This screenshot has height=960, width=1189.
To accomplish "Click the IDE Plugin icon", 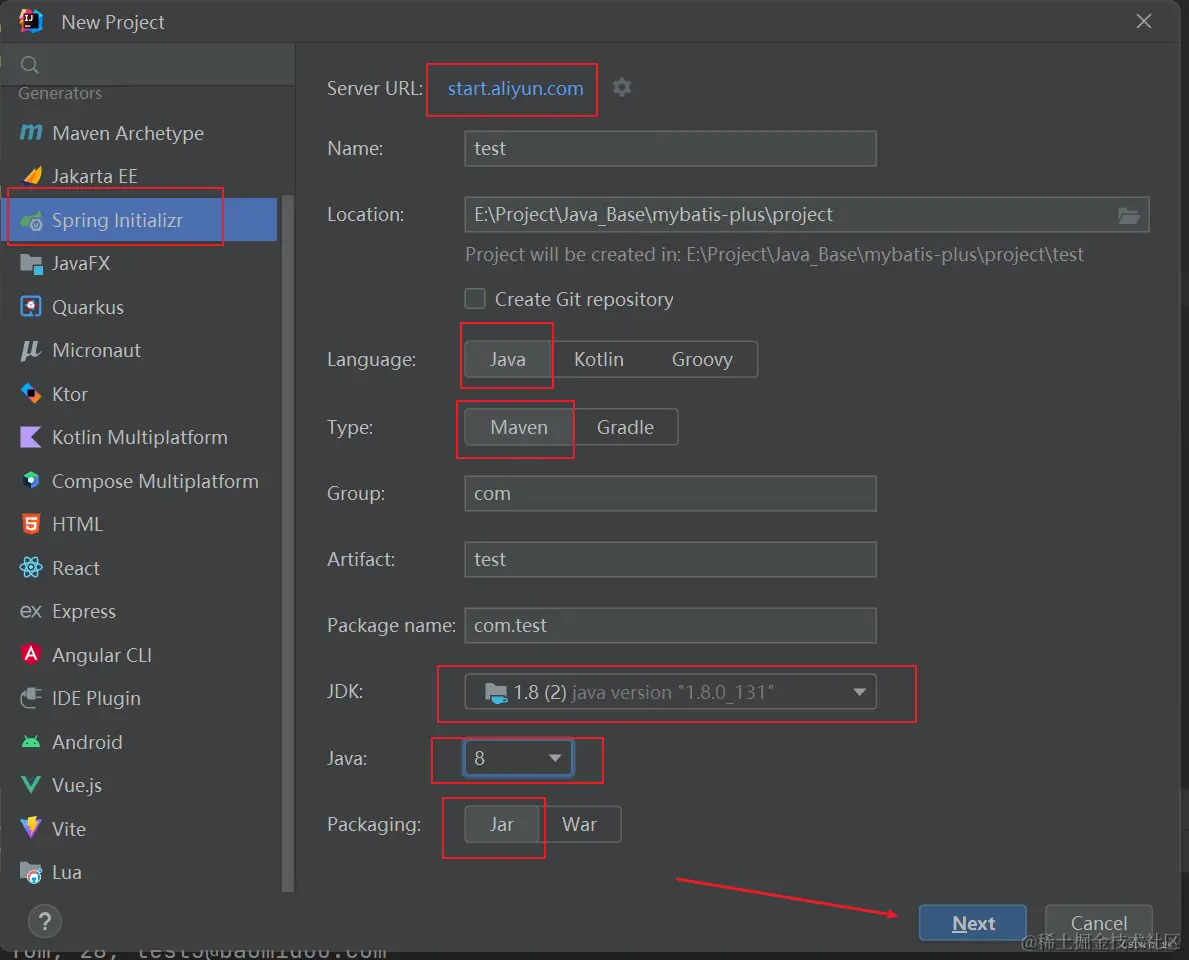I will coord(31,698).
